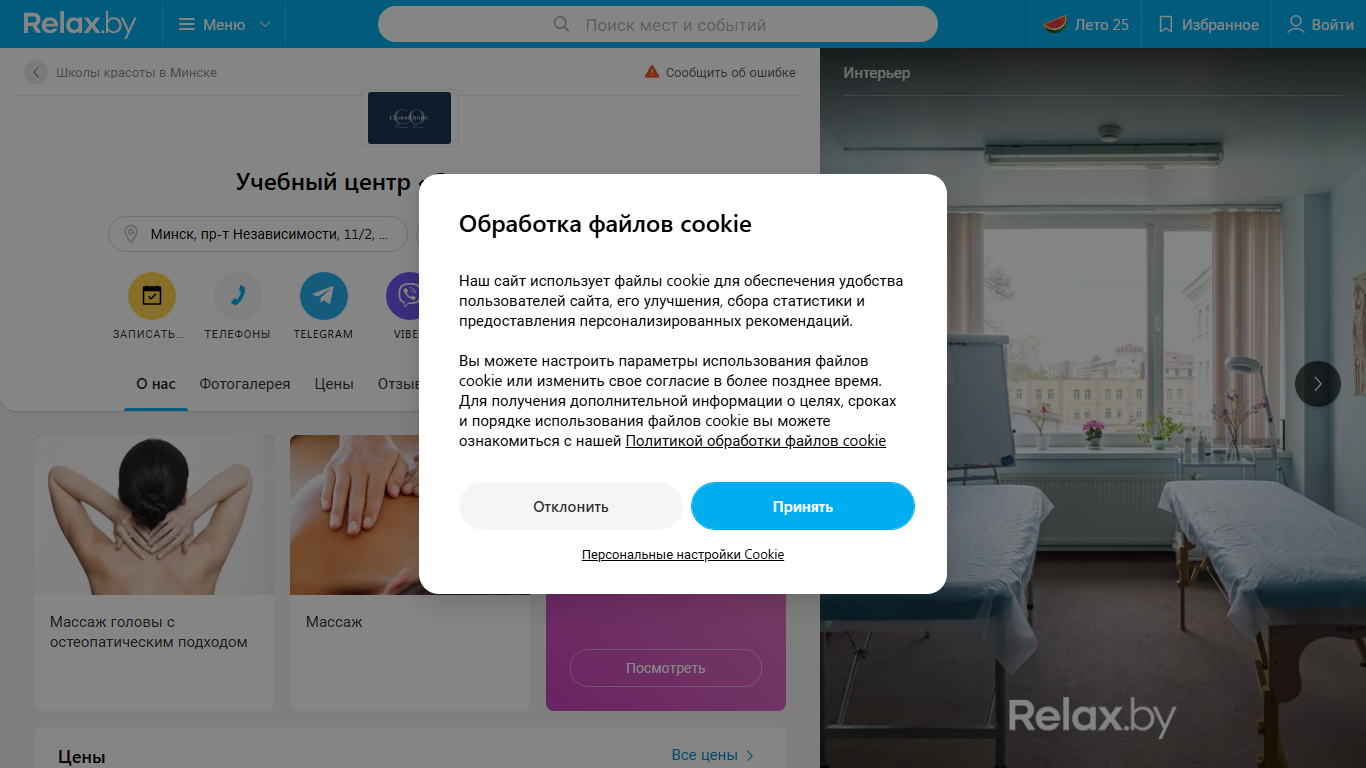Click the back arrow beside Школы красоты
Image resolution: width=1366 pixels, height=768 pixels.
click(36, 72)
